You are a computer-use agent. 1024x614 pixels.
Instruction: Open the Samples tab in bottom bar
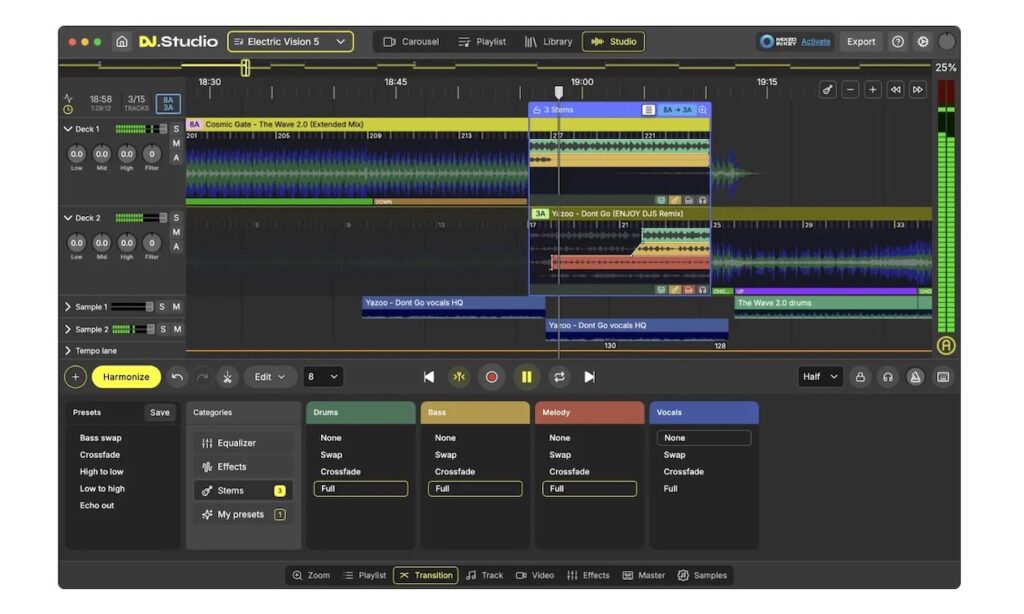[703, 575]
